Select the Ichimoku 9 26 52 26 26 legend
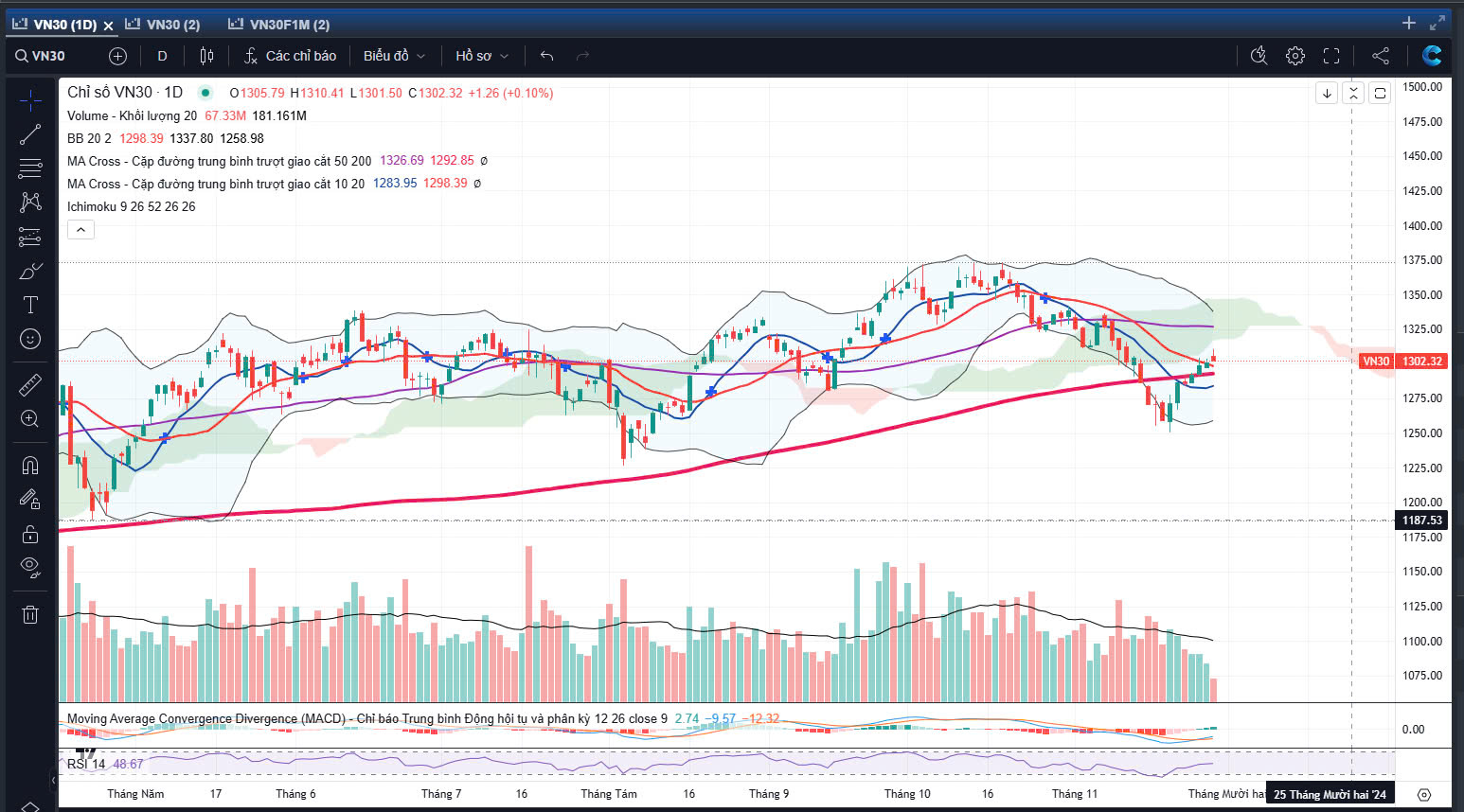Image resolution: width=1464 pixels, height=812 pixels. point(131,206)
